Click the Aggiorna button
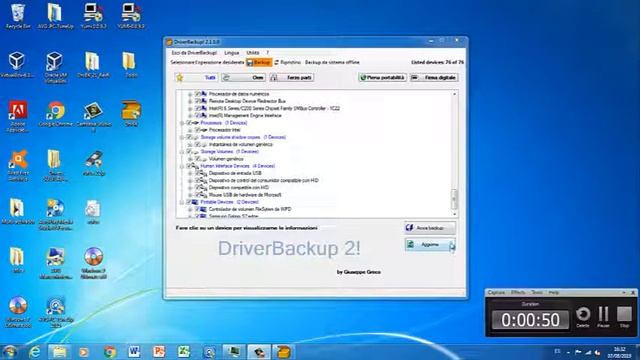This screenshot has height=360, width=640. pyautogui.click(x=430, y=244)
